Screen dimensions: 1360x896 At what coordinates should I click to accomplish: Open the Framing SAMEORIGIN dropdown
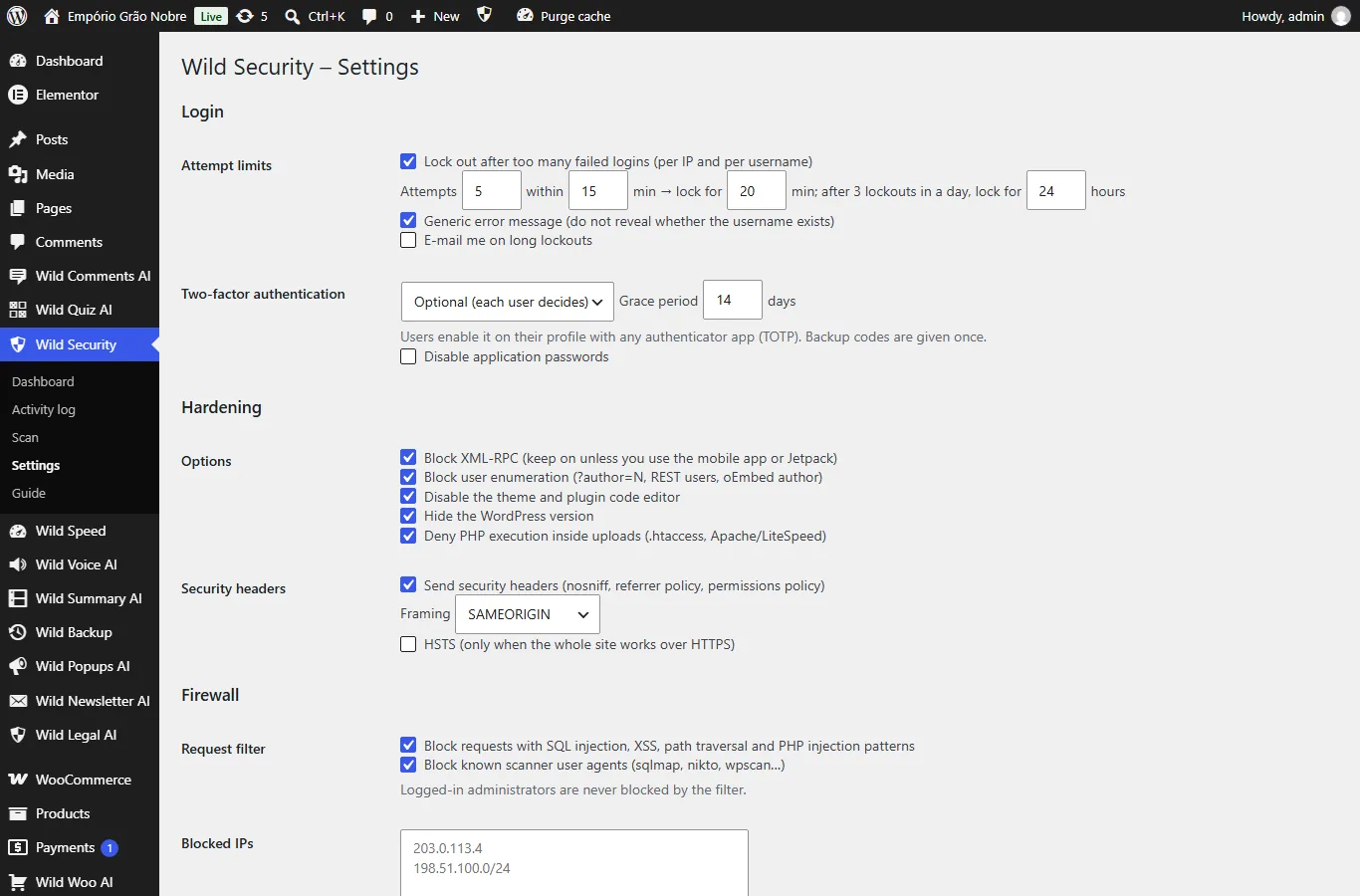pos(528,614)
